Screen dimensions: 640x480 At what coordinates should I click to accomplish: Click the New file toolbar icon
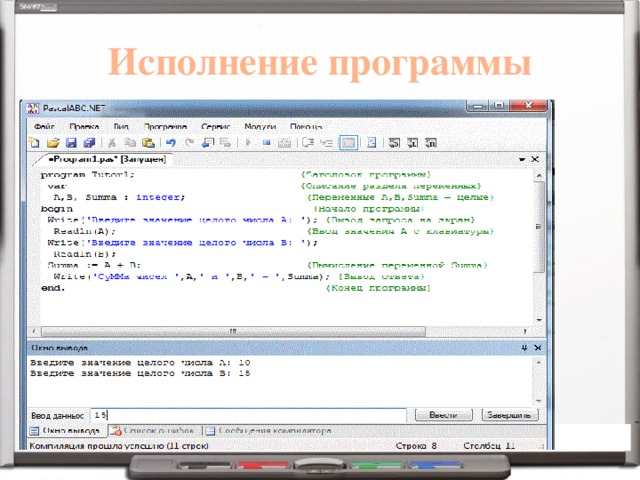click(34, 143)
